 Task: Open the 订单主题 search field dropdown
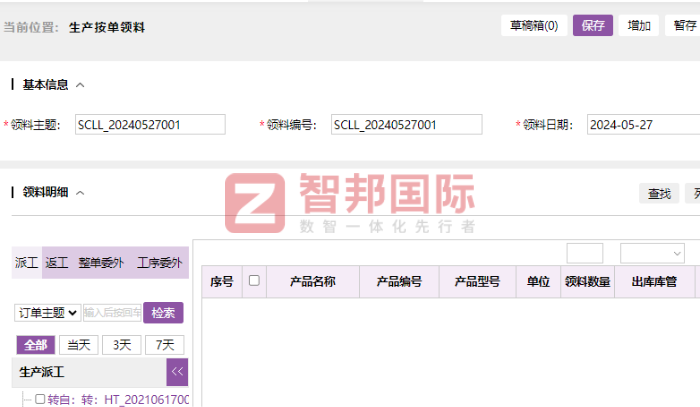(47, 313)
